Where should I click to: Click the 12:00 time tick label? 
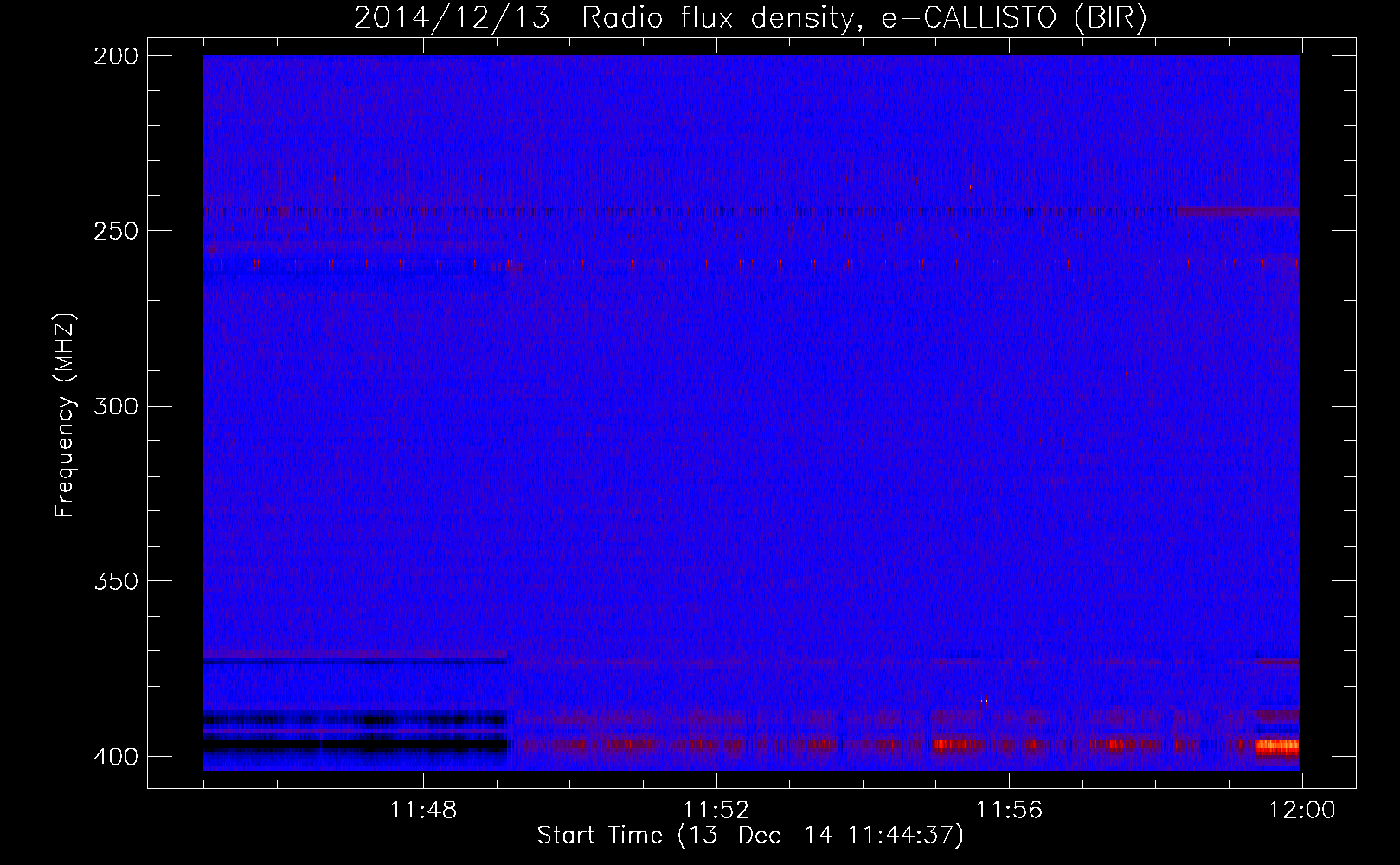(1301, 811)
